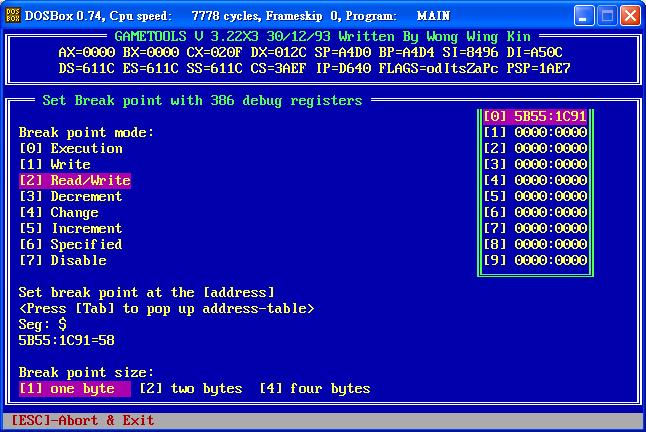The image size is (646, 432).
Task: Pick the Decrement break point mode
Action: (x=71, y=196)
